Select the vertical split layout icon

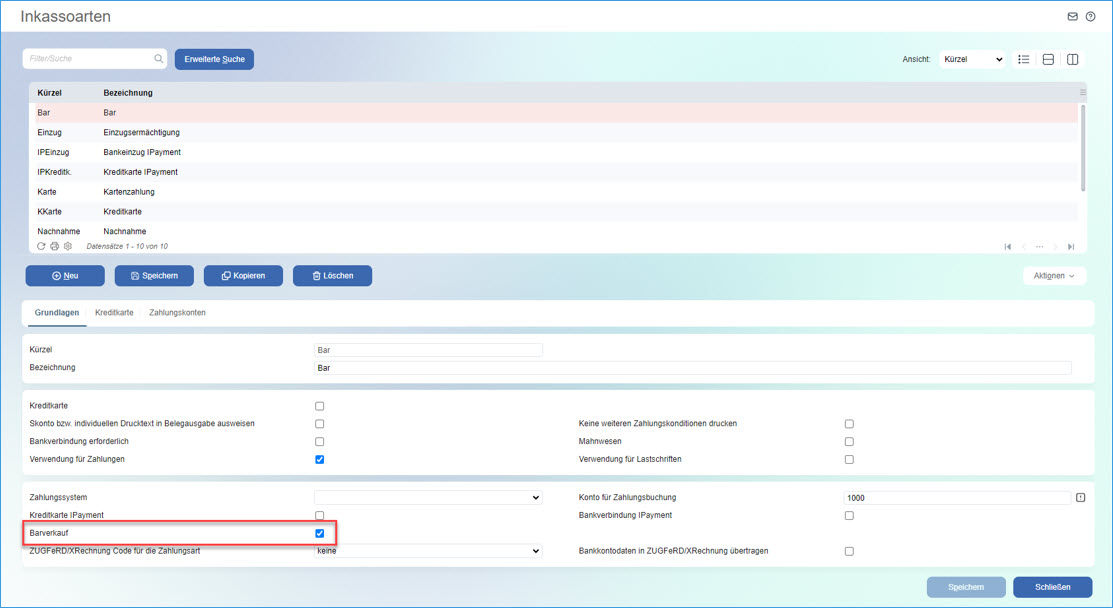coord(1071,59)
